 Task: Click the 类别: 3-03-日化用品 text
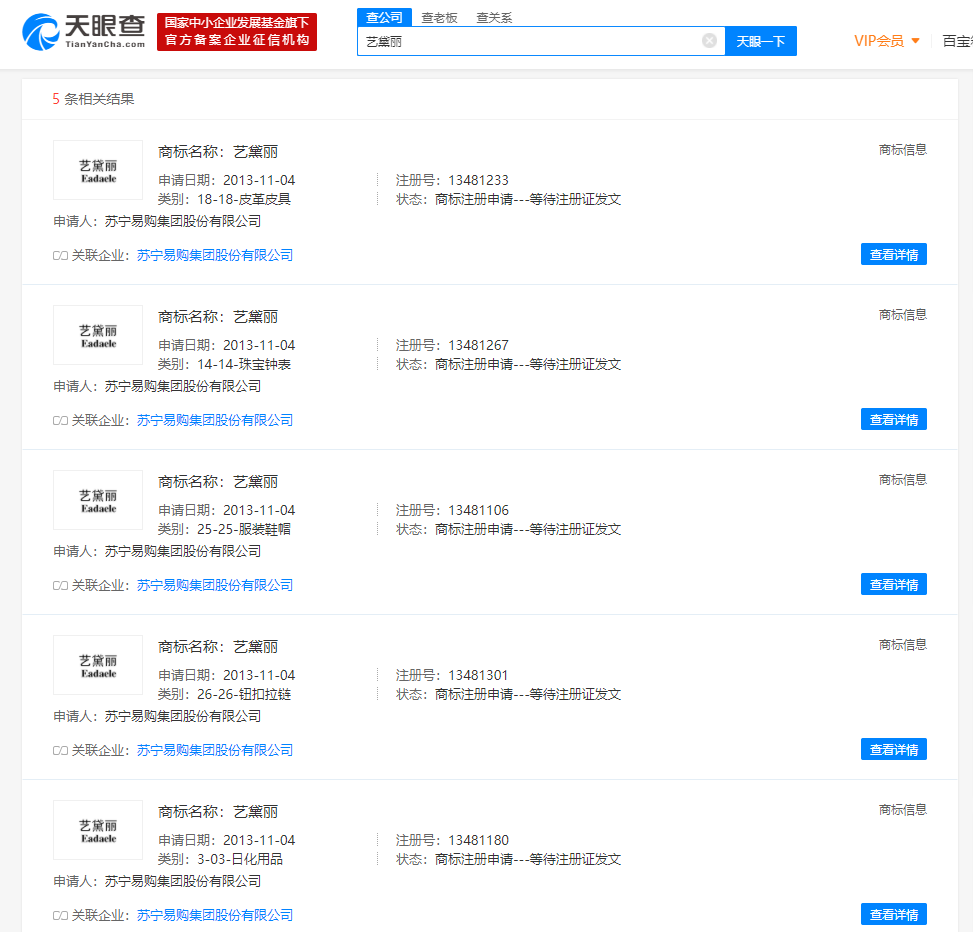click(220, 859)
